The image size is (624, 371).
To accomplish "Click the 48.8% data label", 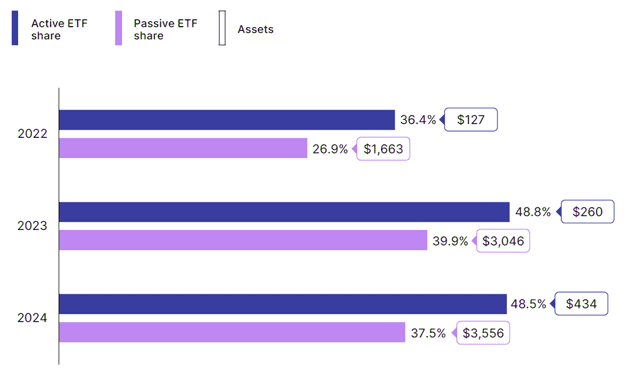I will [533, 212].
